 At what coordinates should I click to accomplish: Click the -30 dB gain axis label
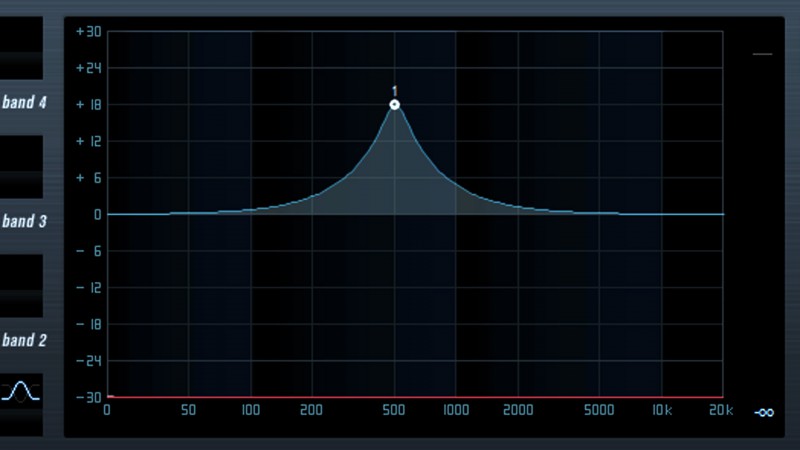[x=88, y=397]
